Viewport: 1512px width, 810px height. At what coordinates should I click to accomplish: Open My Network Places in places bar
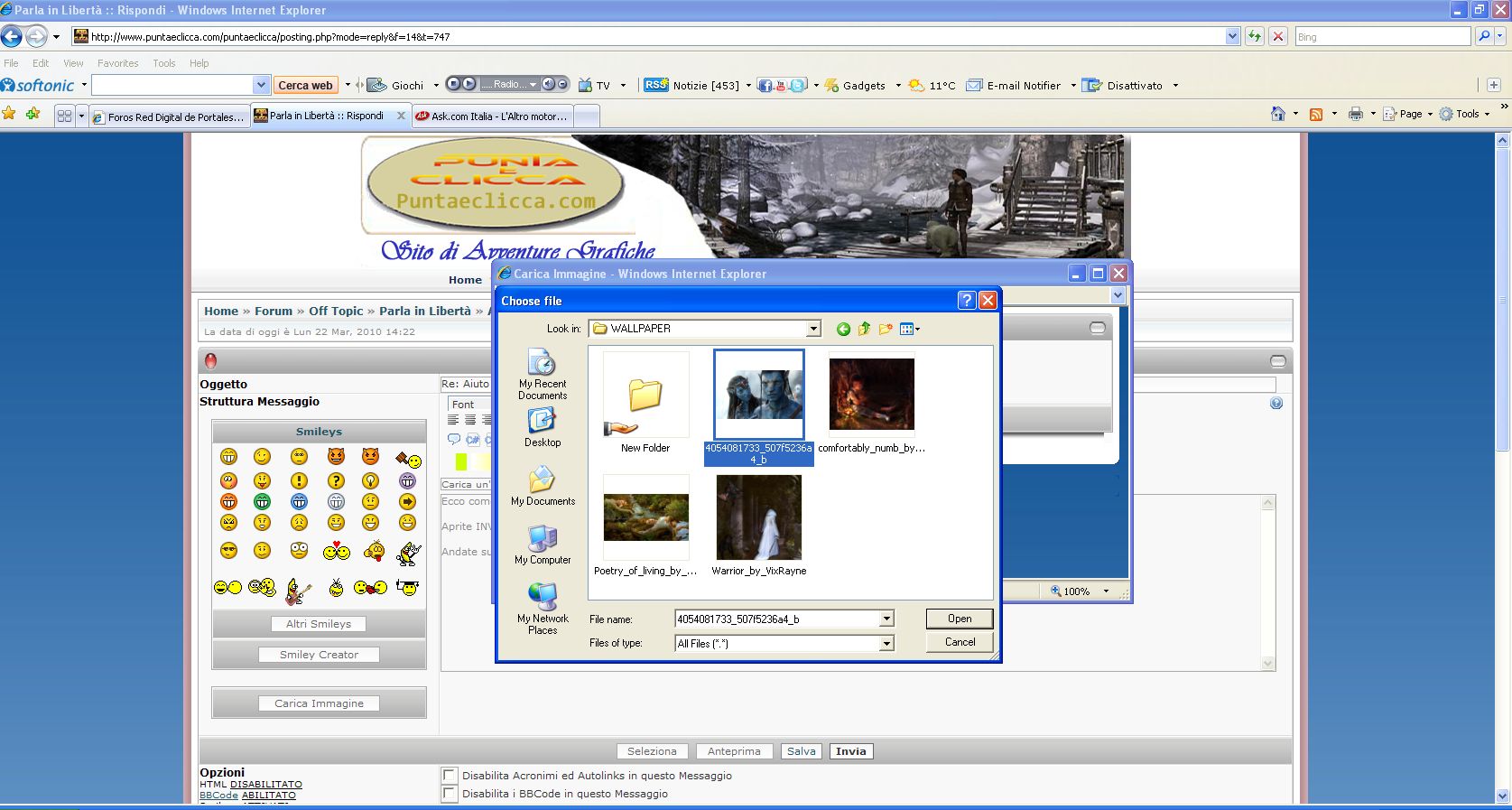click(x=543, y=609)
